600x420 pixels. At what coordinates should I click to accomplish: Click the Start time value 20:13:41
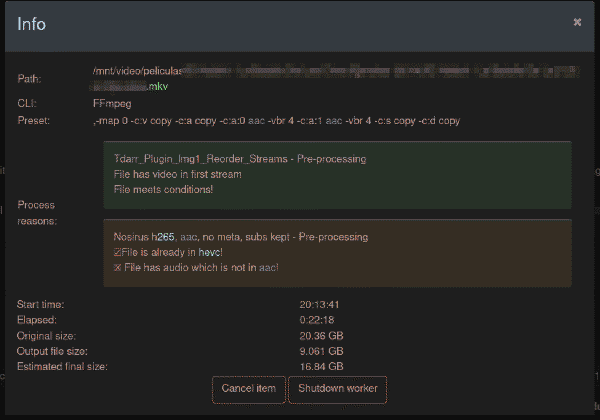(319, 305)
